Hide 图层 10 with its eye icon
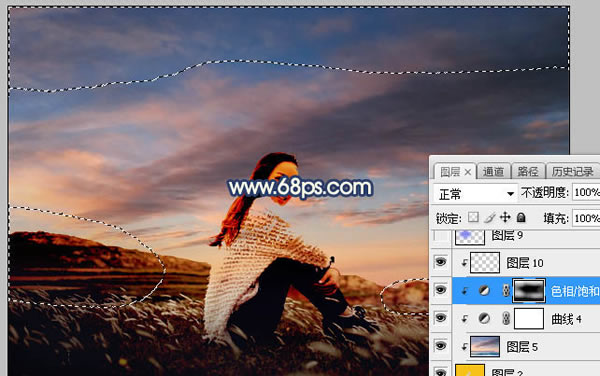 [x=440, y=262]
